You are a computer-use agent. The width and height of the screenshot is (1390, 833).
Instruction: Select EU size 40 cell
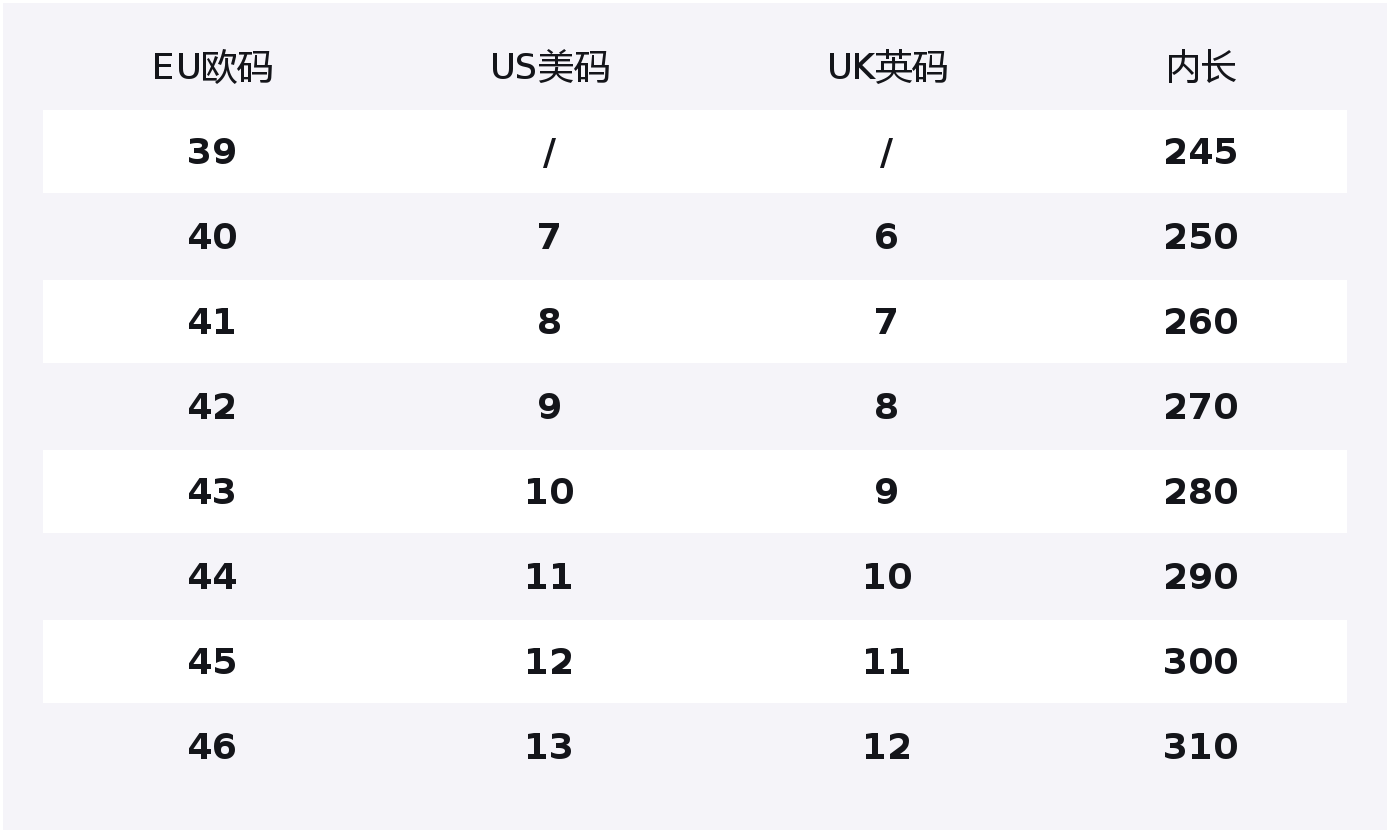(212, 237)
